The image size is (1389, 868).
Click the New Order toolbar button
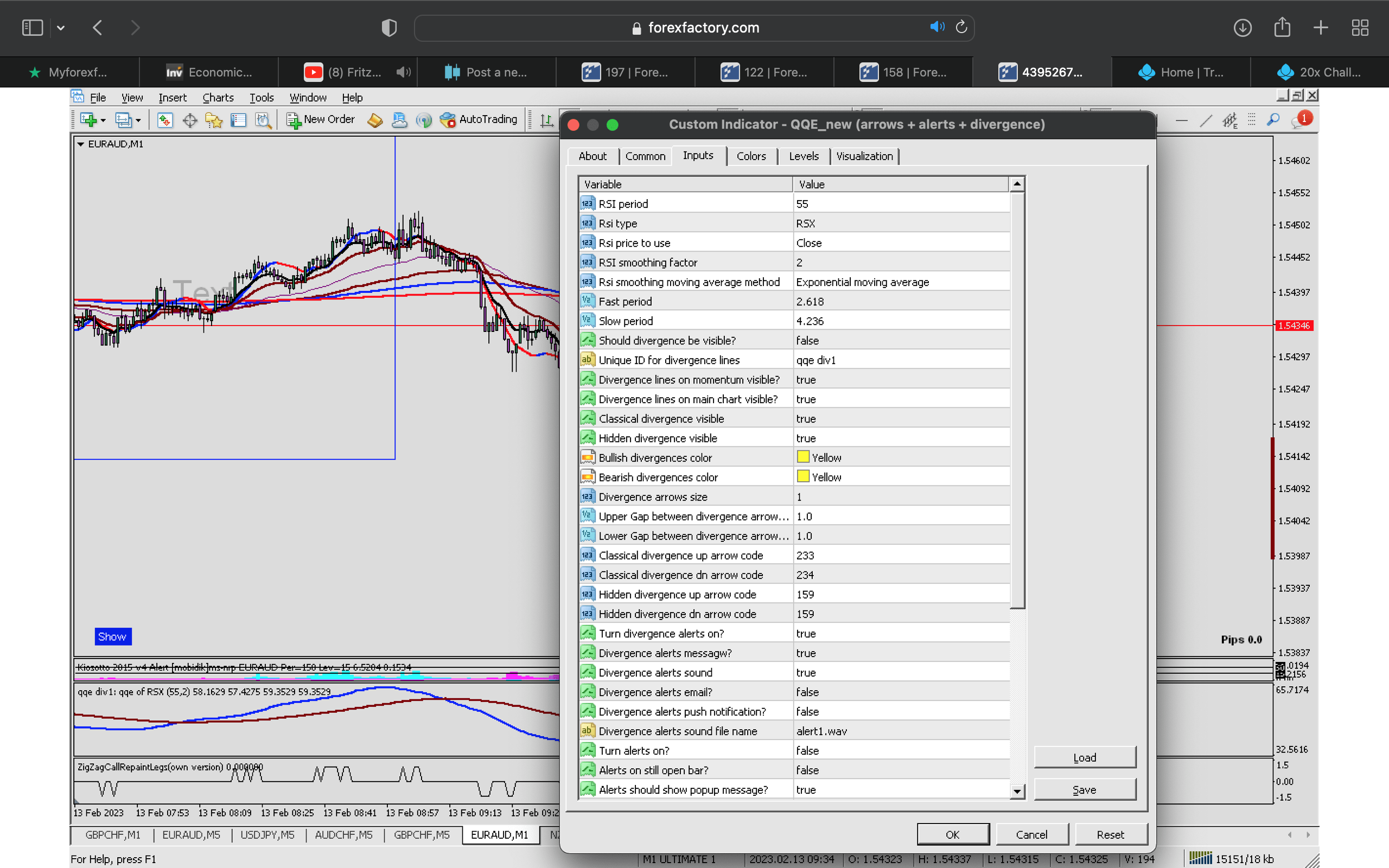pos(321,119)
